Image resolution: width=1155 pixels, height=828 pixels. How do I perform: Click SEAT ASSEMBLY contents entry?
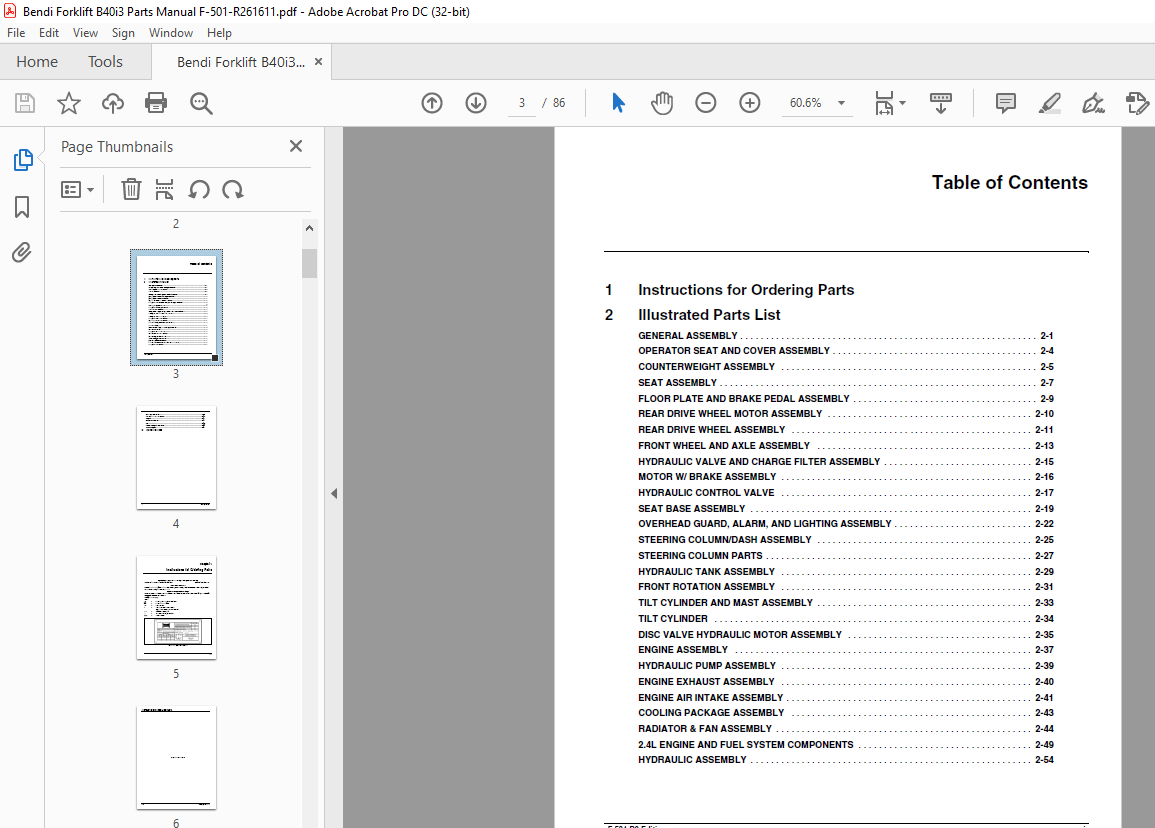click(846, 382)
